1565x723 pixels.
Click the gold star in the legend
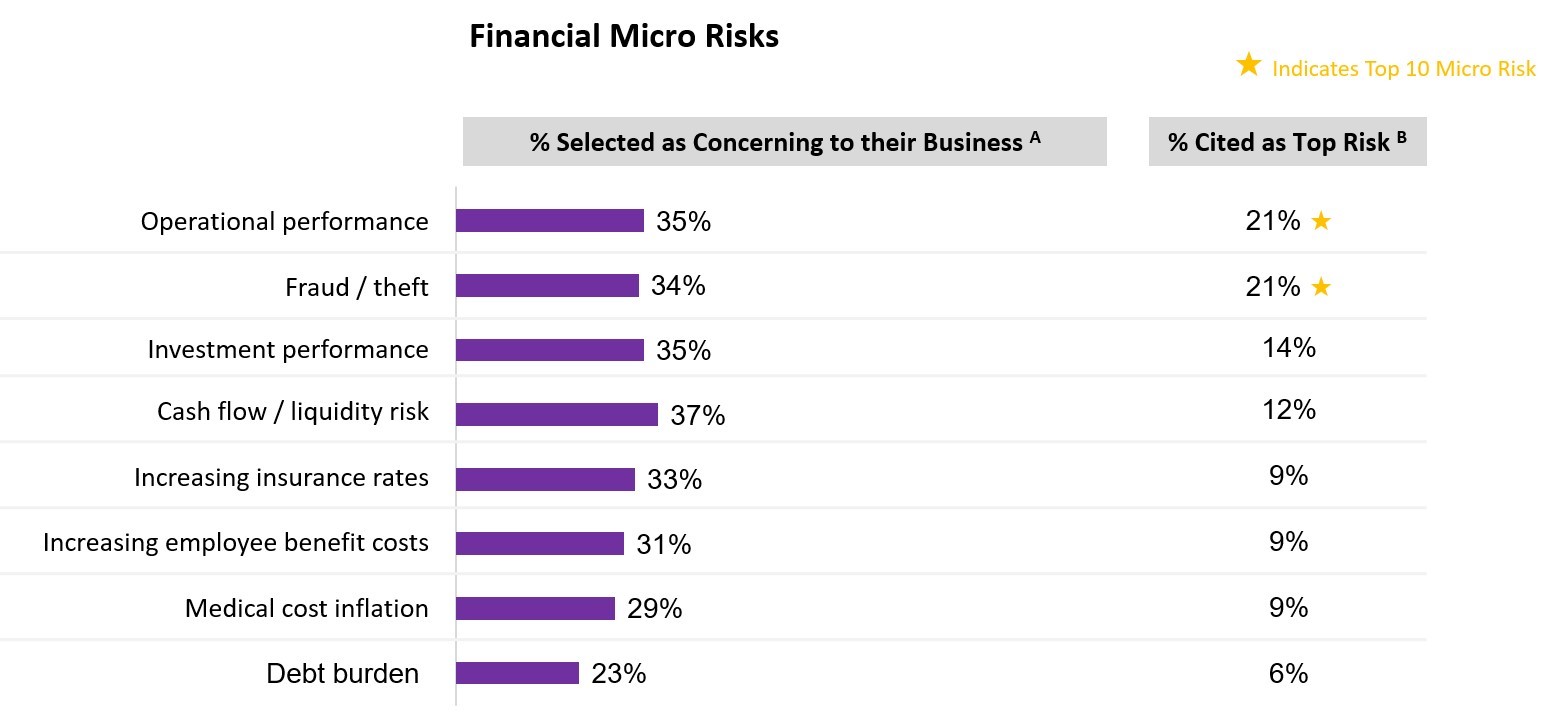(1248, 65)
